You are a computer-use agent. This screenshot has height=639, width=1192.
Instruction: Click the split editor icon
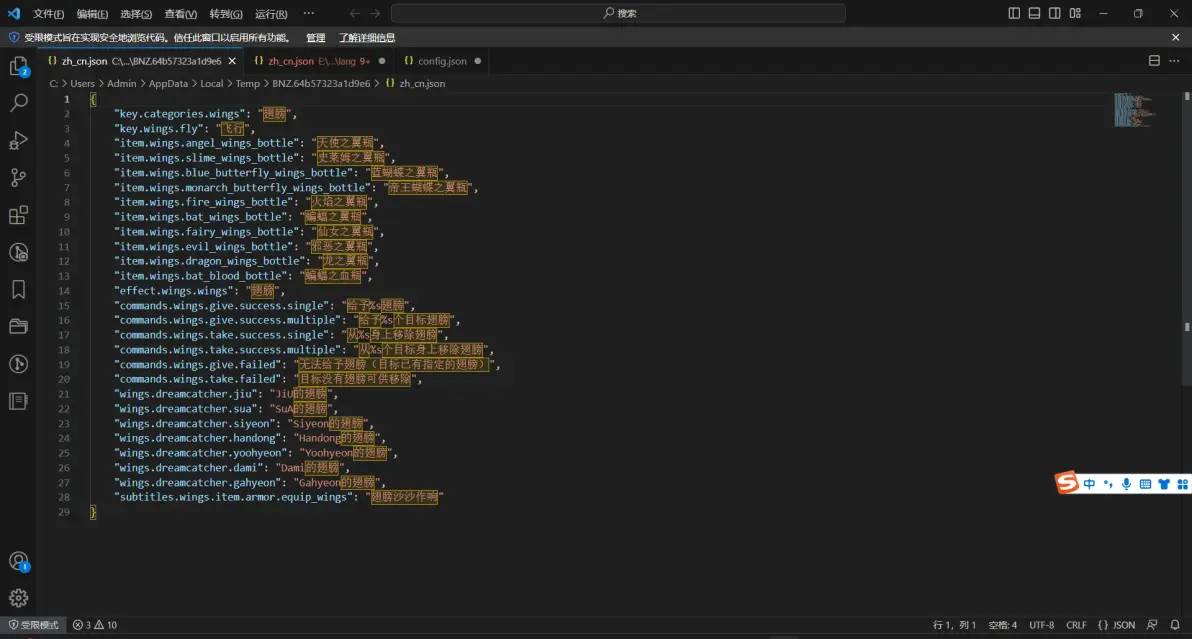click(1154, 61)
